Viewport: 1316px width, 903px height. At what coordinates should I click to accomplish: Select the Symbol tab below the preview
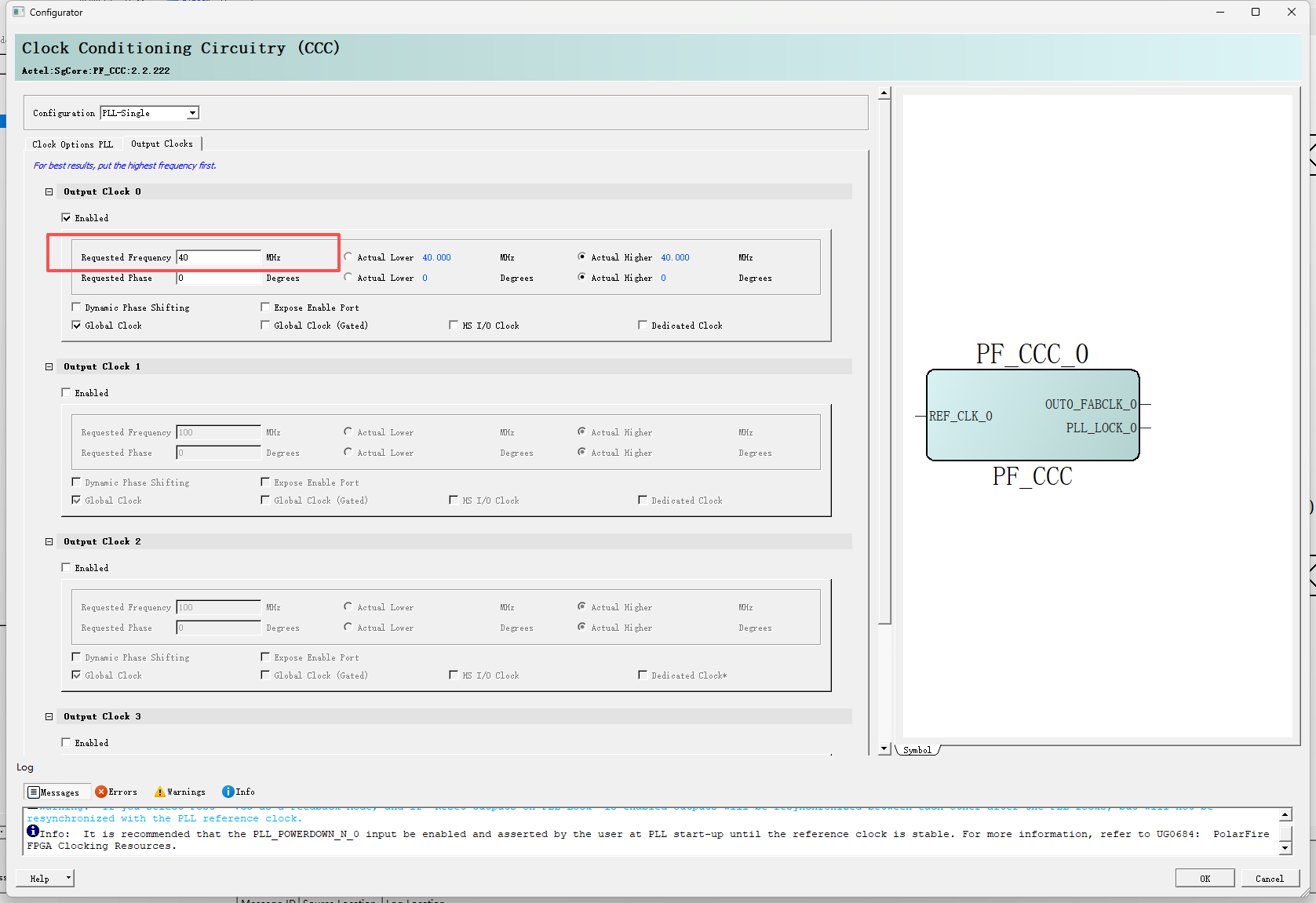point(917,750)
